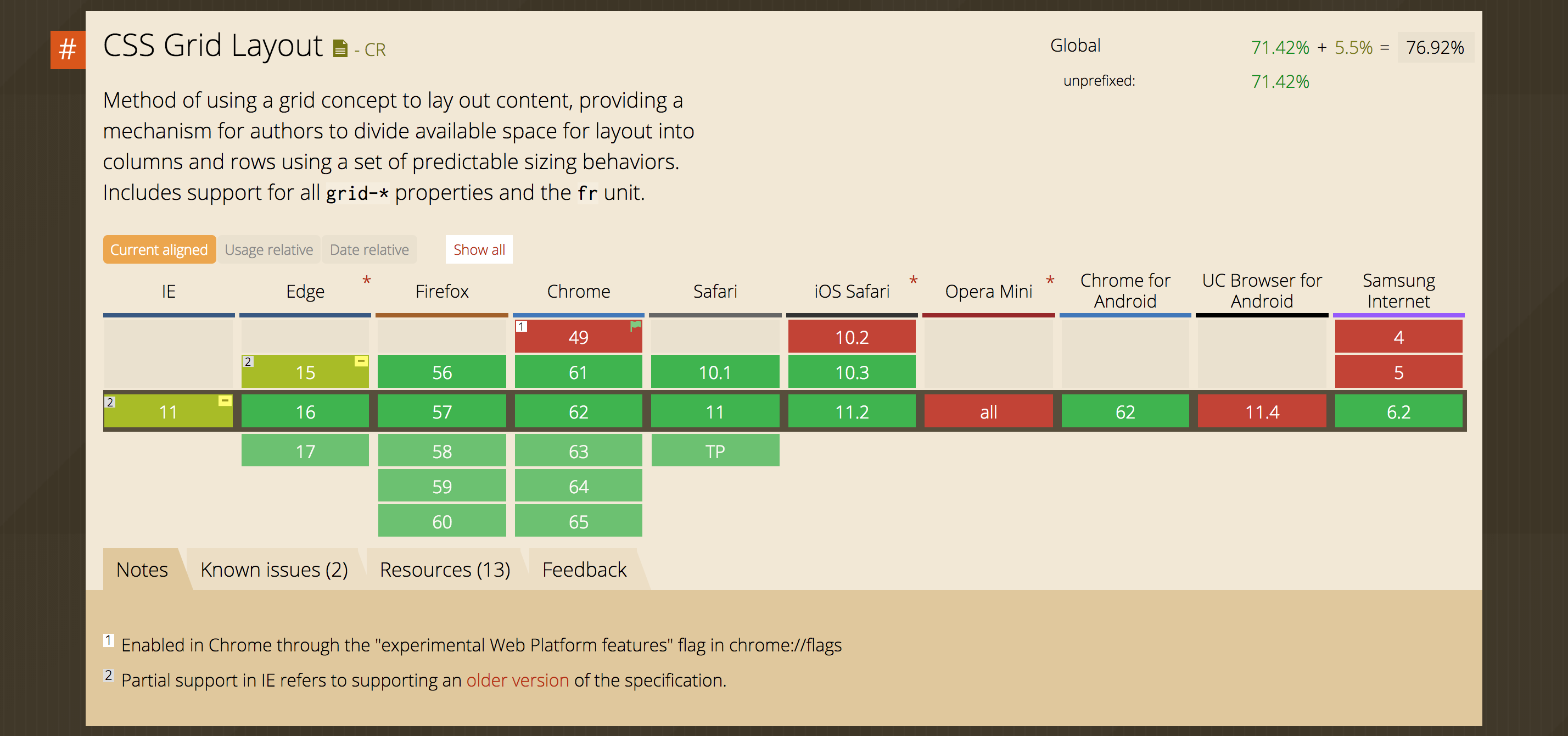
Task: Click the iOS Safari 11.2 cell
Action: pyautogui.click(x=852, y=411)
